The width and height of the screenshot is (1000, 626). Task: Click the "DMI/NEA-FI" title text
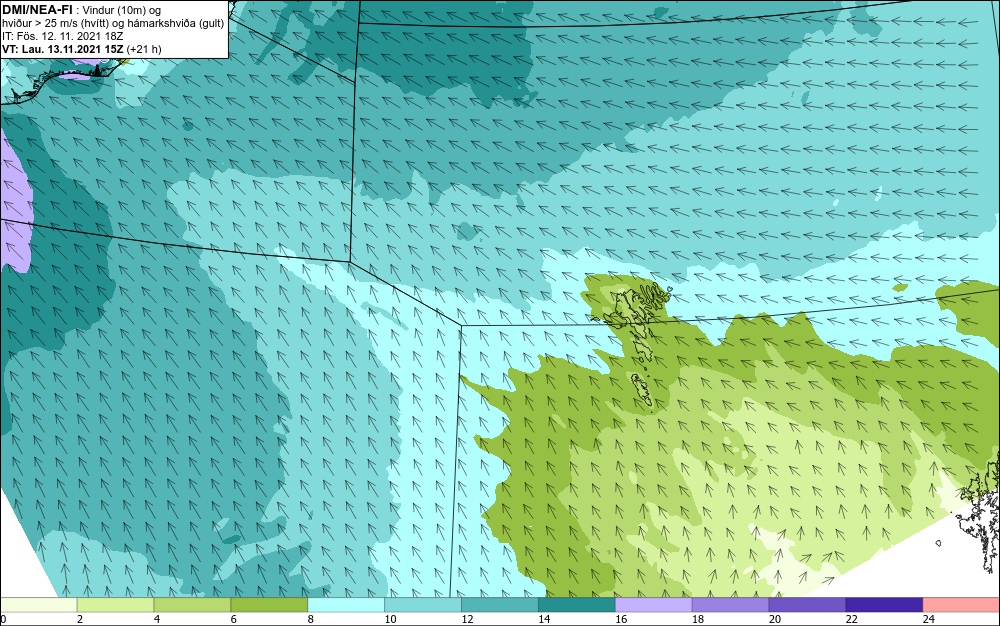click(x=37, y=10)
